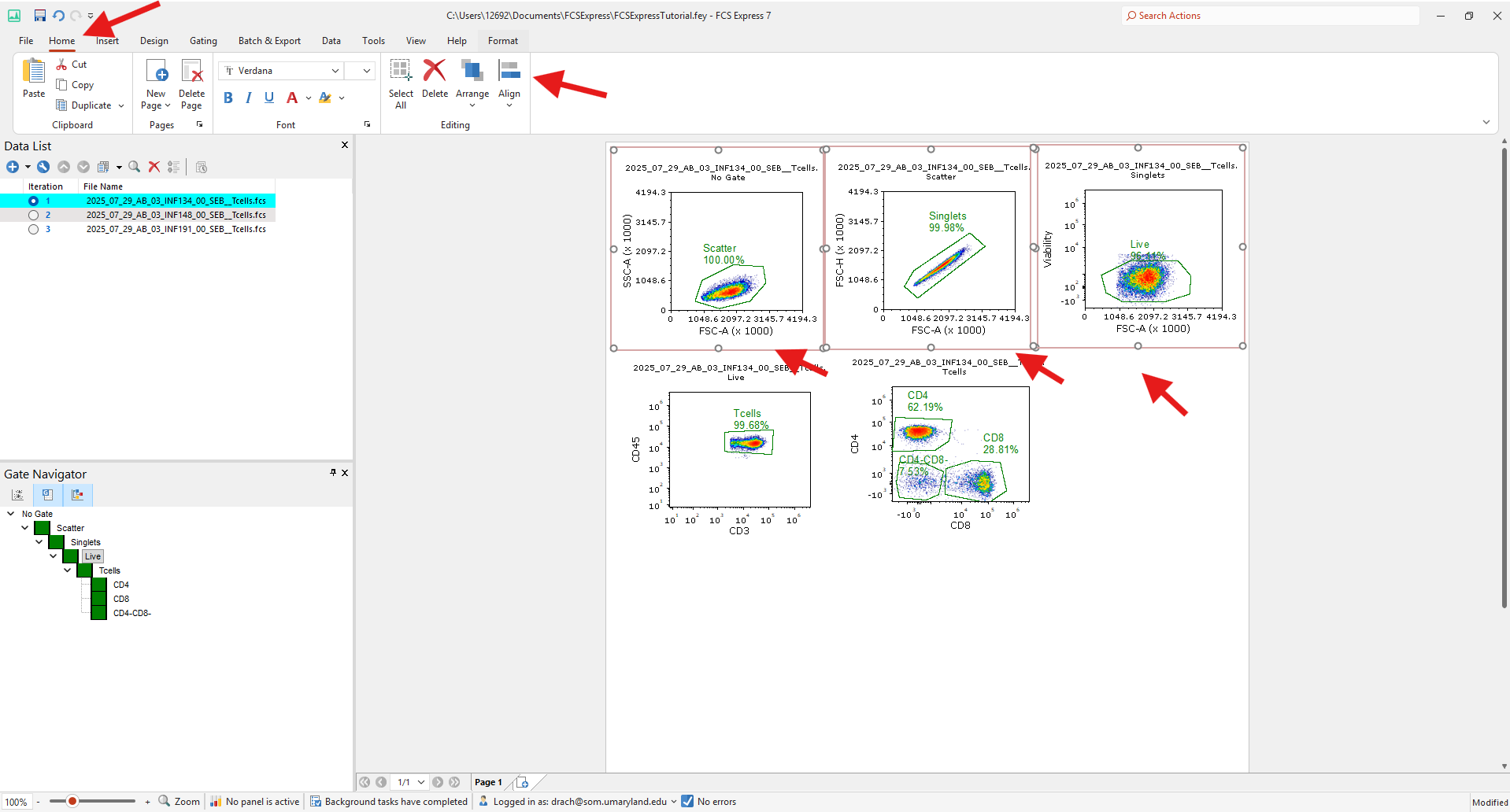Screen dimensions: 1510x812
Task: Click the Delete red X icon in Editing
Action: tap(435, 71)
